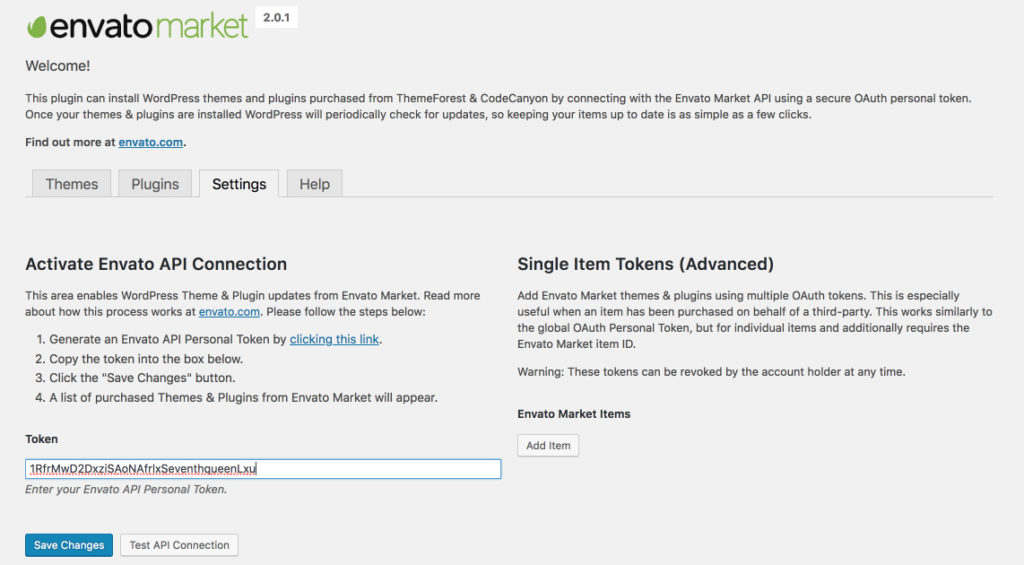Click the Save Changes button
Viewport: 1024px width, 565px height.
pyautogui.click(x=69, y=545)
